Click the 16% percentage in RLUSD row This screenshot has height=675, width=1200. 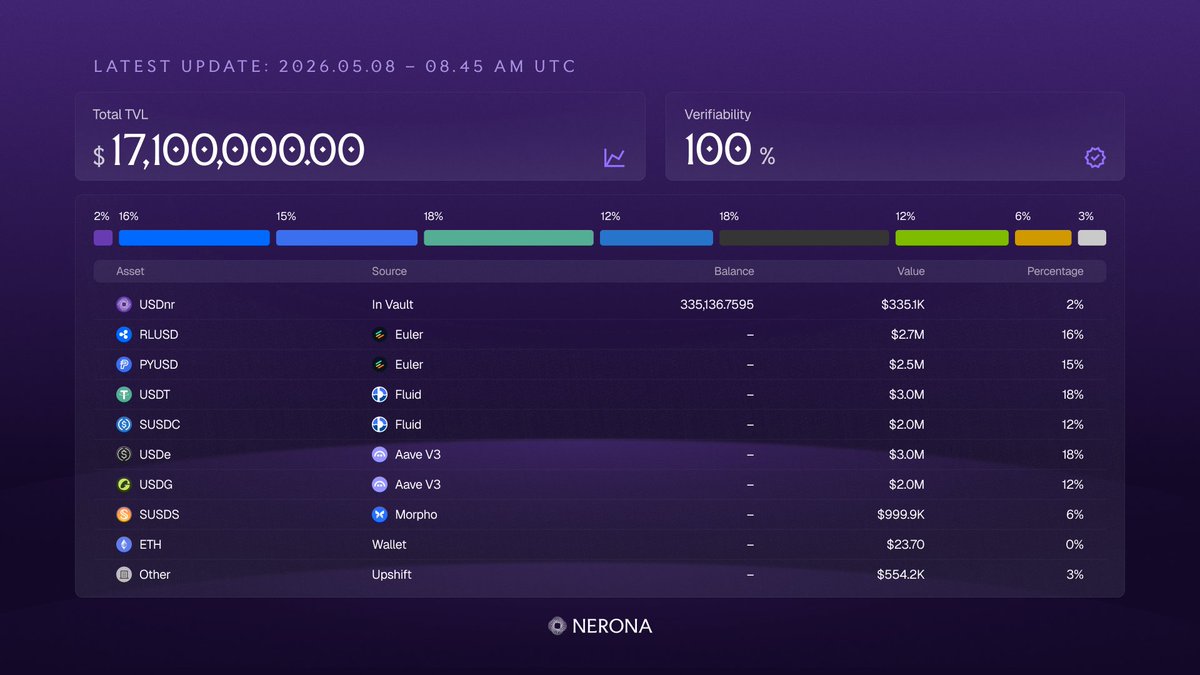[1073, 334]
